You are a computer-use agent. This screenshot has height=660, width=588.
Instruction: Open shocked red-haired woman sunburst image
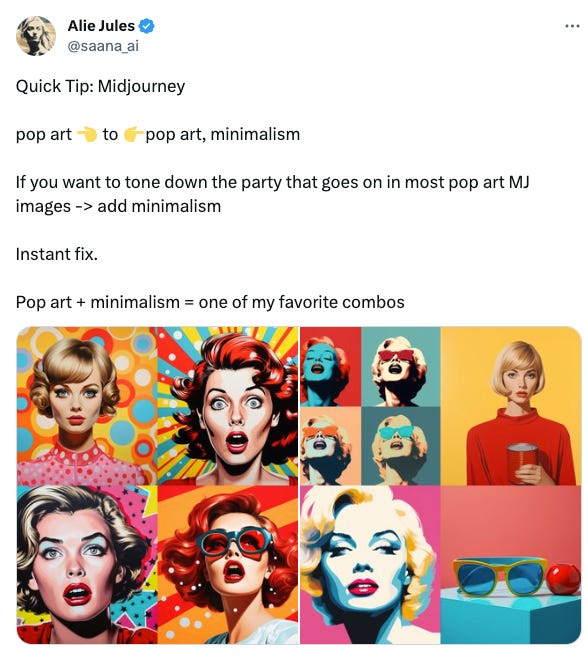[228, 406]
